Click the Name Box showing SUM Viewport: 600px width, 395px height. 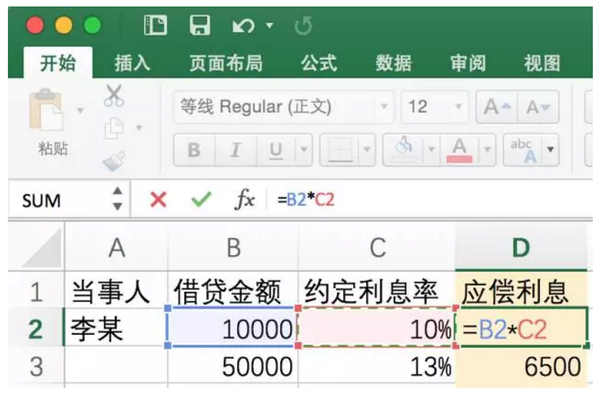pos(57,200)
